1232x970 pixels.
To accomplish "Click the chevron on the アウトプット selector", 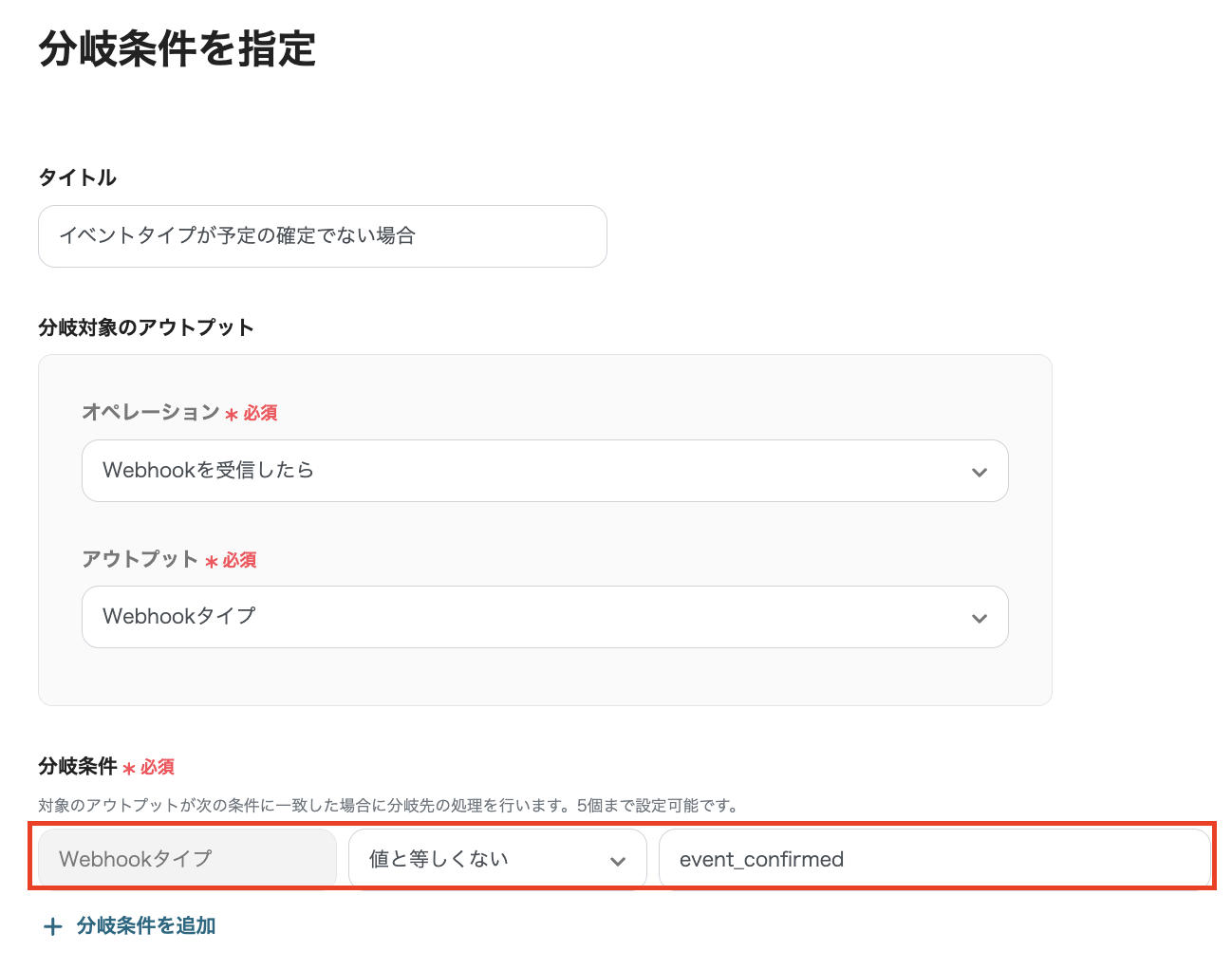I will tap(980, 617).
